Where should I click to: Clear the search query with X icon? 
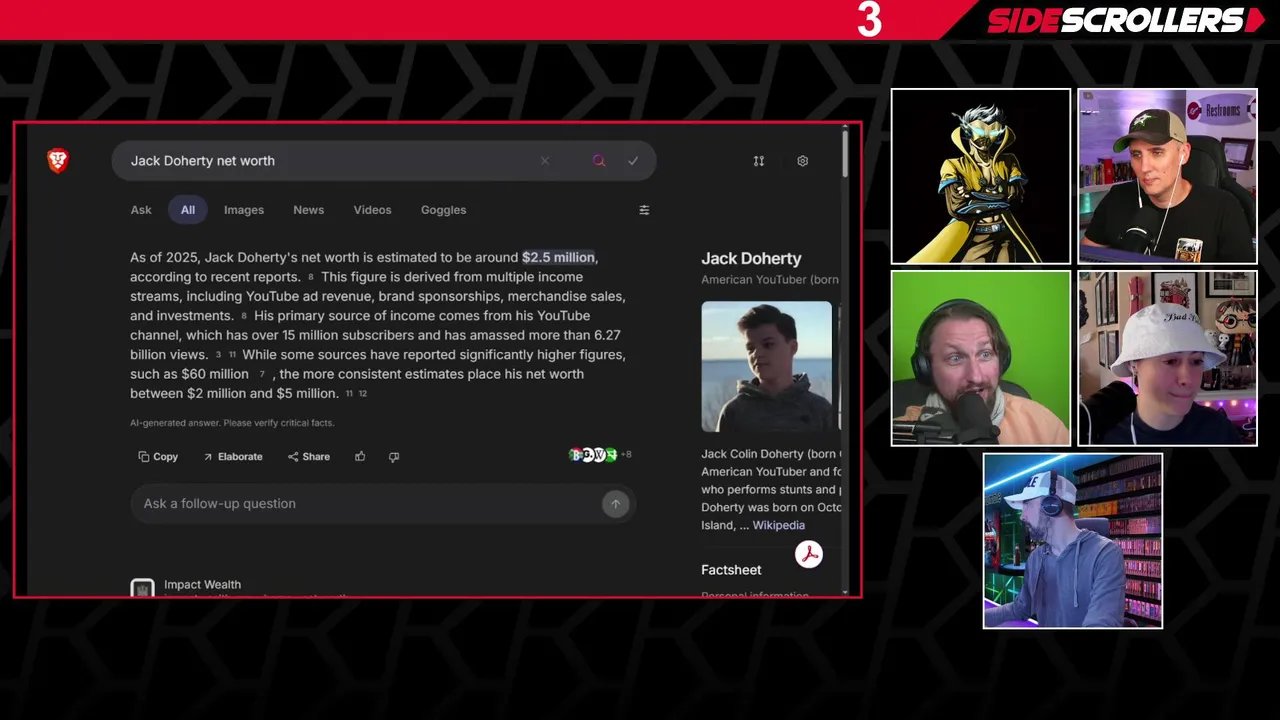(x=545, y=161)
